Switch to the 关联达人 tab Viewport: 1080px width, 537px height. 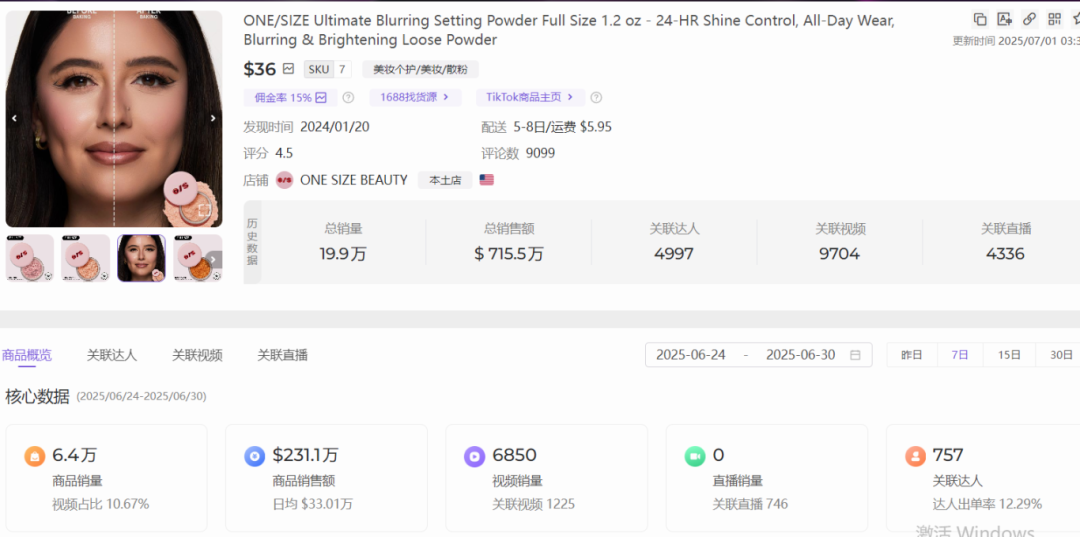pyautogui.click(x=112, y=355)
